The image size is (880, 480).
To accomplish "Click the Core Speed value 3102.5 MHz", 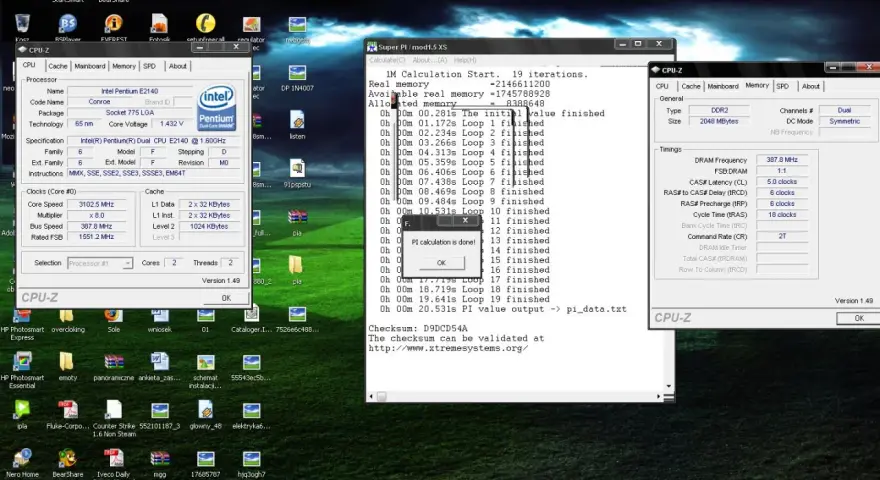I will (x=97, y=205).
